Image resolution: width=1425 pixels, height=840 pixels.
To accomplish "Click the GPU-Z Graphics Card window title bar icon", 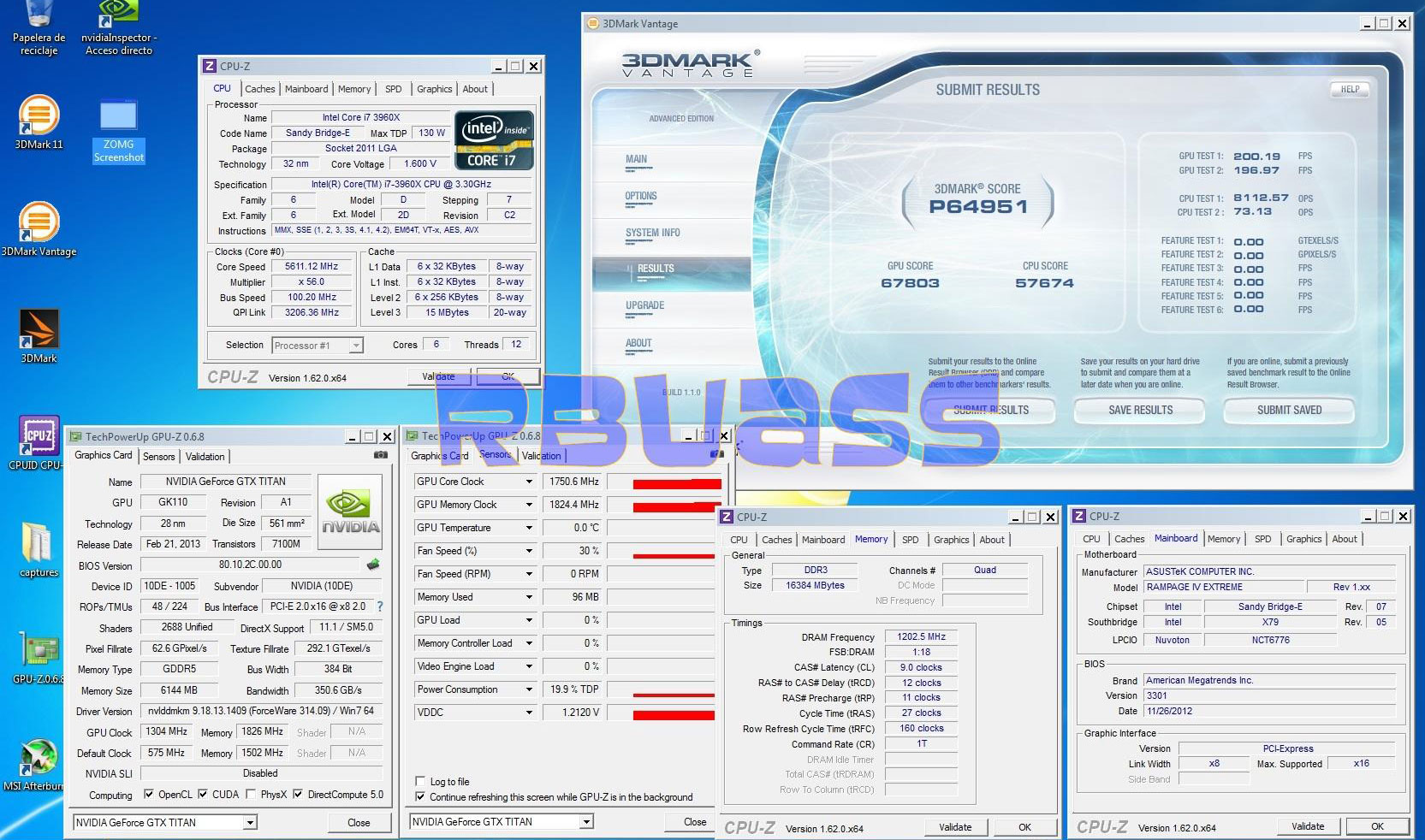I will tap(75, 436).
